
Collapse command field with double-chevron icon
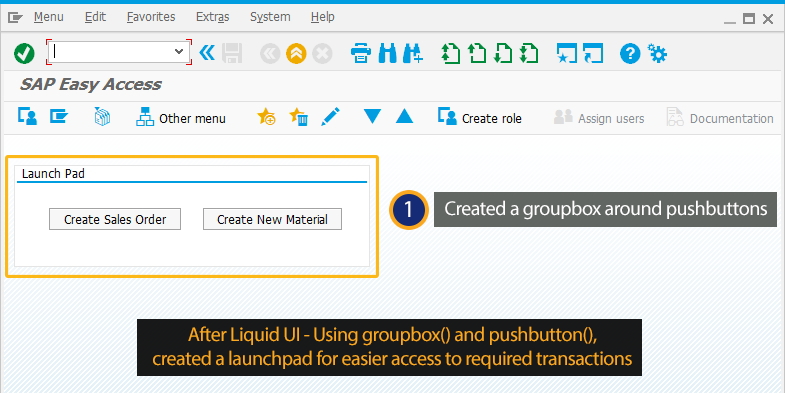207,52
